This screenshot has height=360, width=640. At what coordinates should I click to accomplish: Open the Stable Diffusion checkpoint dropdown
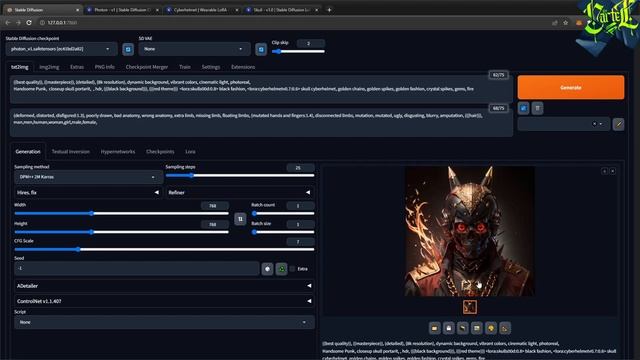[61, 49]
